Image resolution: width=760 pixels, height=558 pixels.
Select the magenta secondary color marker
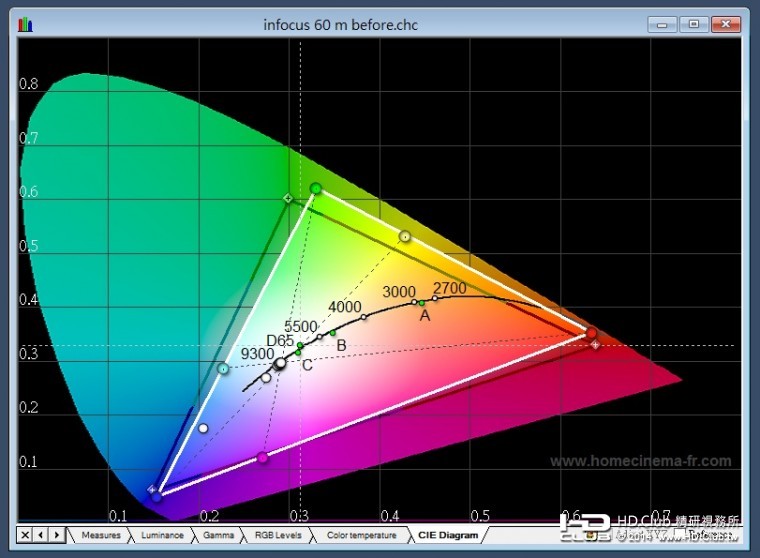click(263, 457)
